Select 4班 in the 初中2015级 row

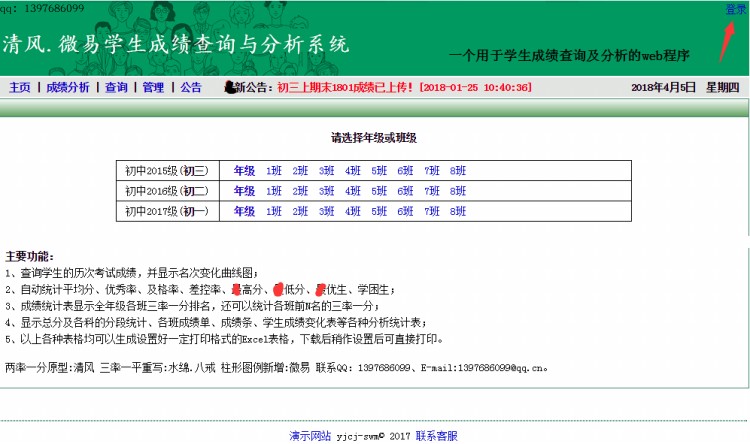[353, 171]
